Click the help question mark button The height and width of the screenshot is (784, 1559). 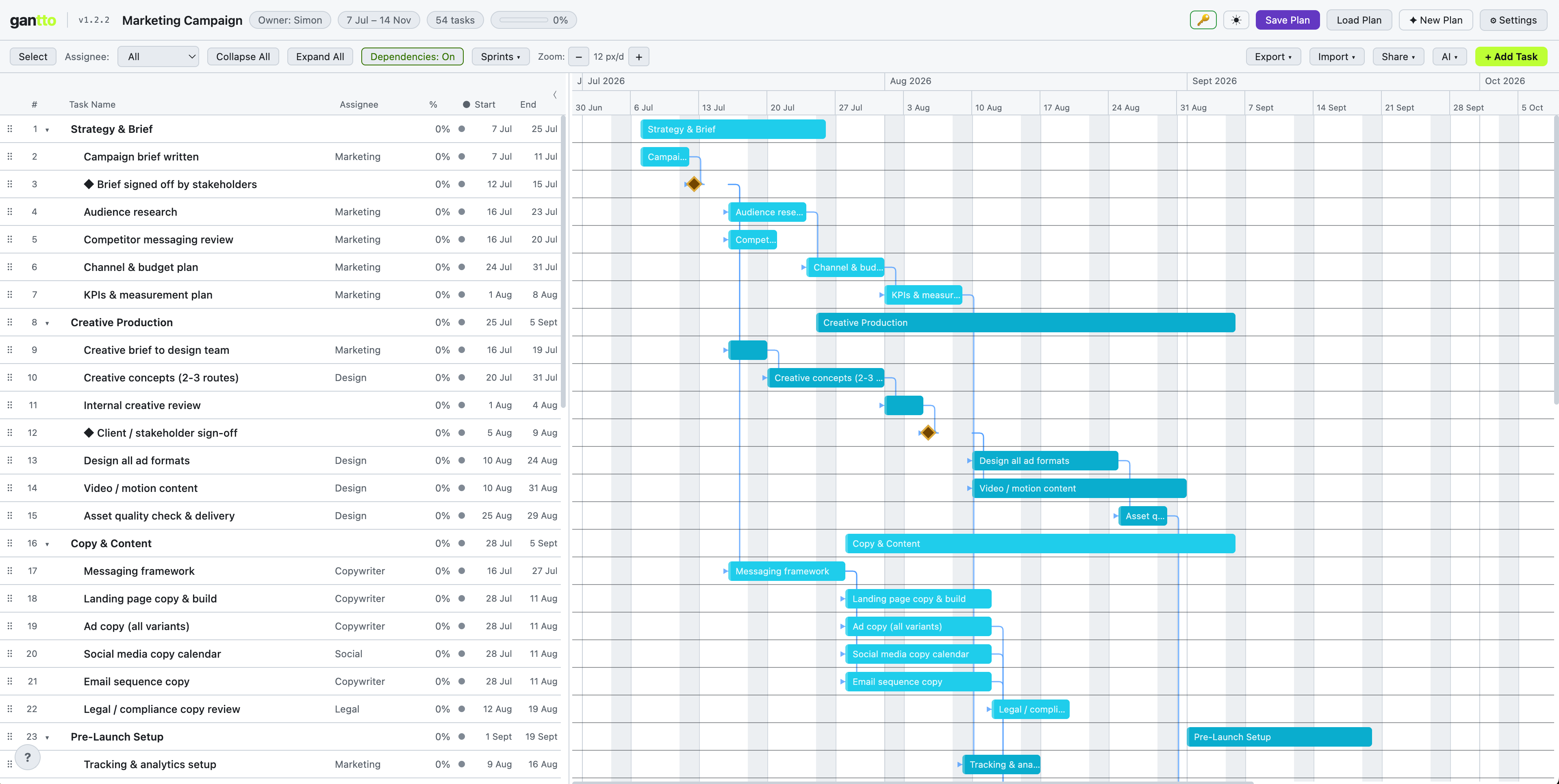click(27, 757)
